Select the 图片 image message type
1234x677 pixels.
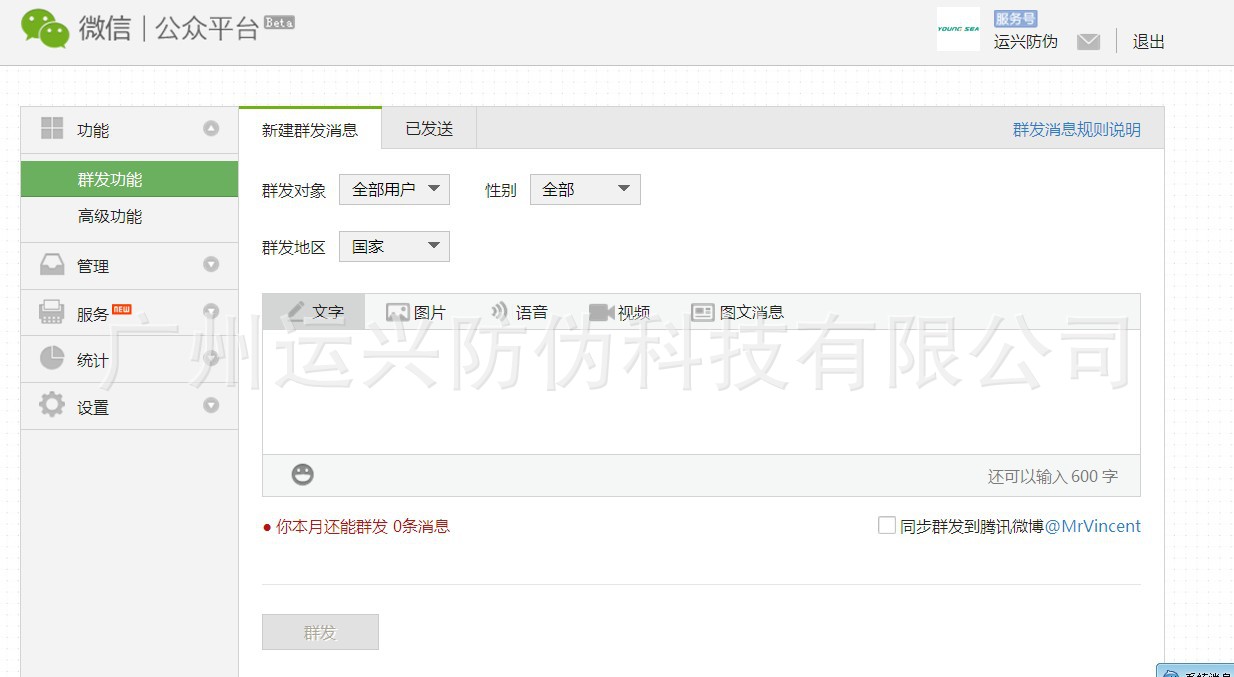416,312
